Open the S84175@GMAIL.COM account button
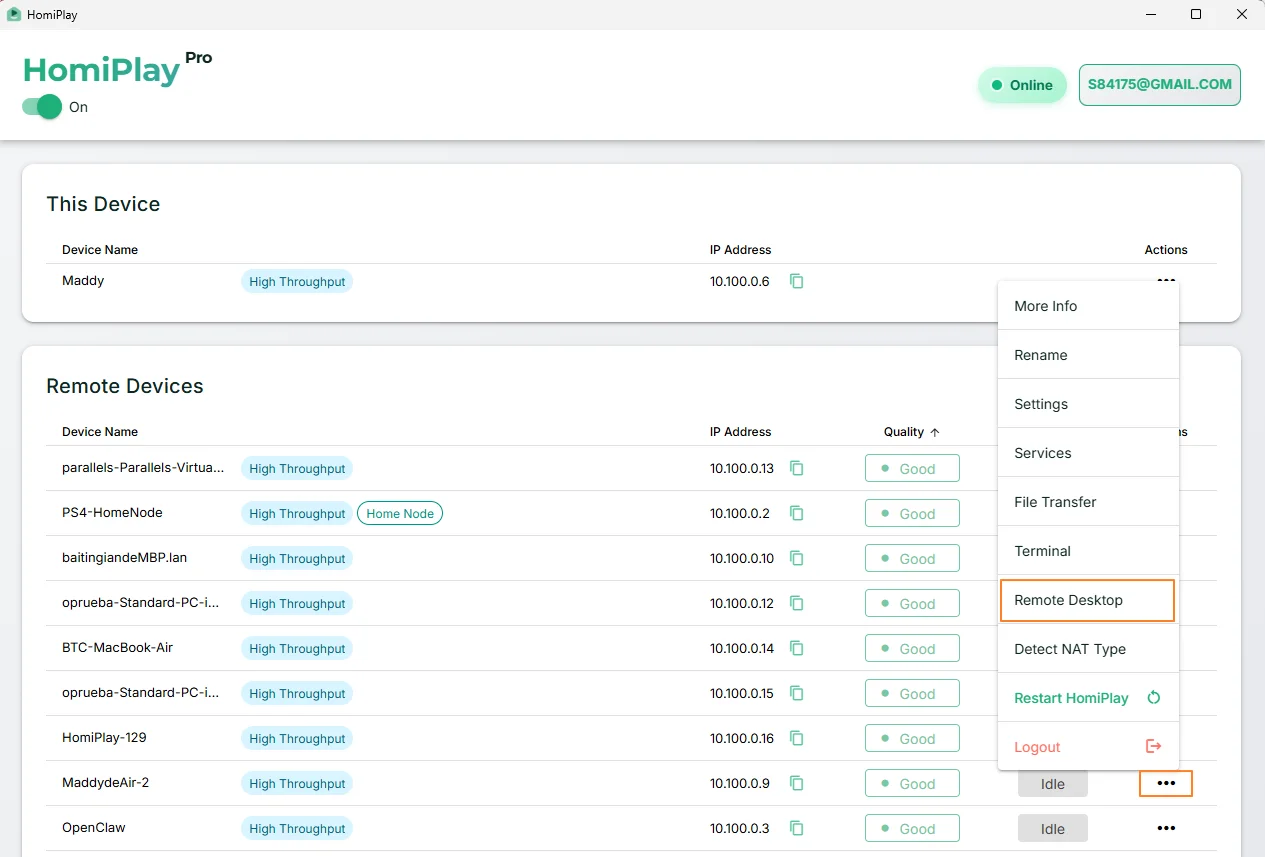The height and width of the screenshot is (857, 1265). pos(1160,85)
